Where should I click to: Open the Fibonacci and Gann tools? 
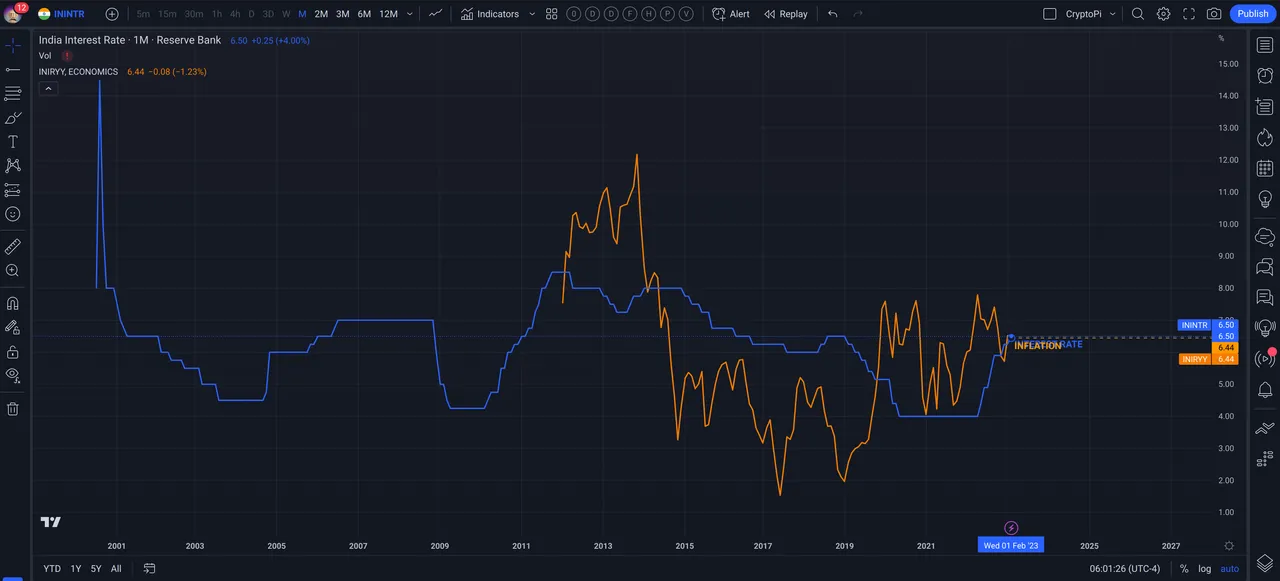click(13, 94)
